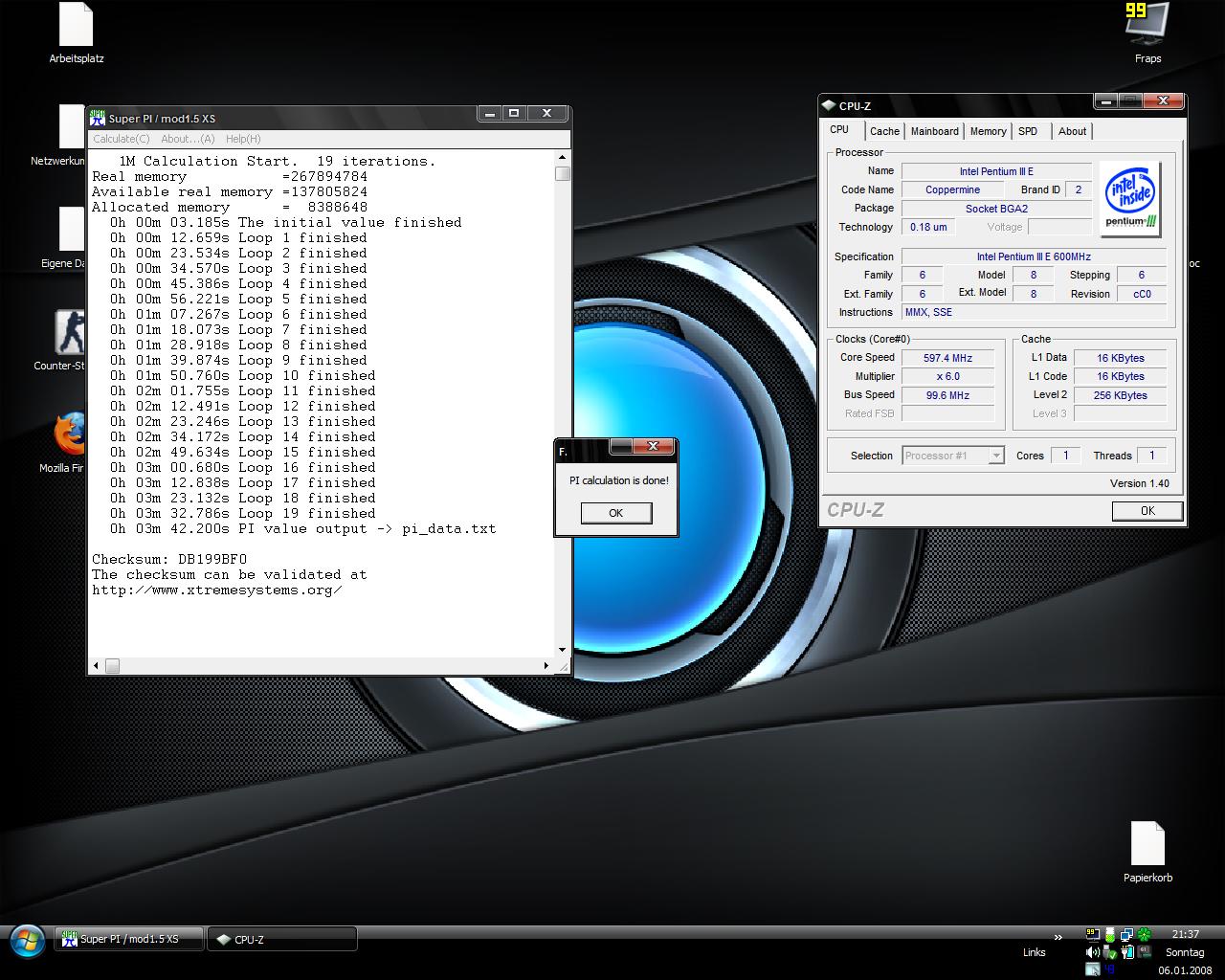Open the Calculate menu in Super PI

(x=122, y=139)
